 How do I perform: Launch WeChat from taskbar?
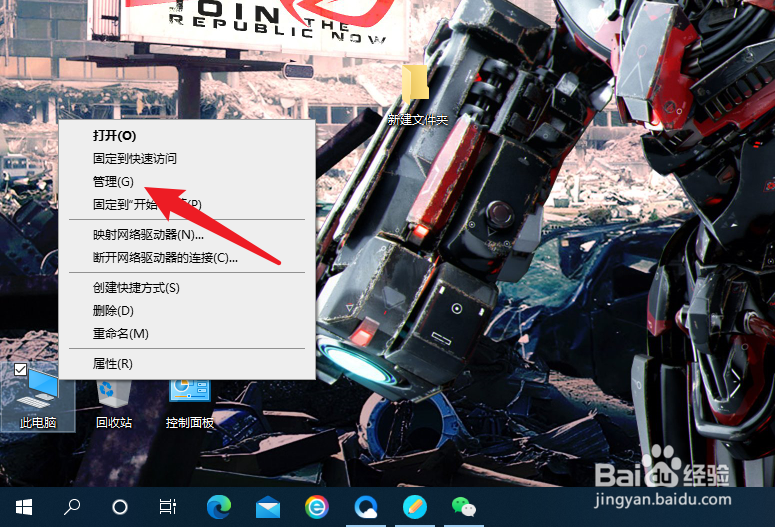(464, 507)
